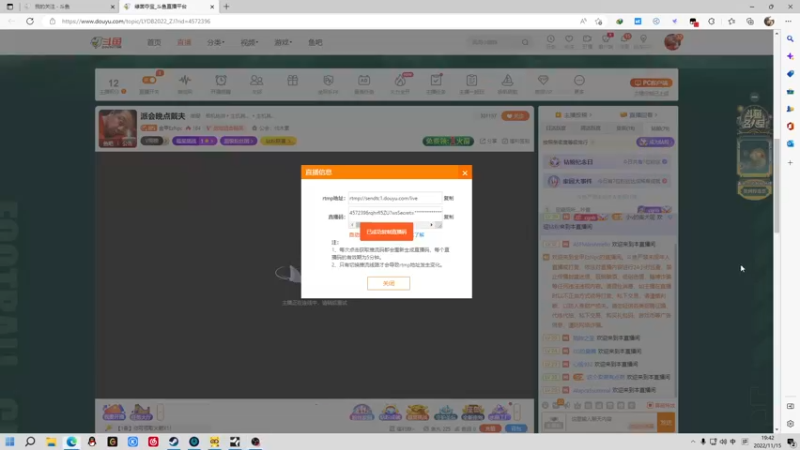Click inside the rtmp address field
The width and height of the screenshot is (800, 450).
pos(395,198)
